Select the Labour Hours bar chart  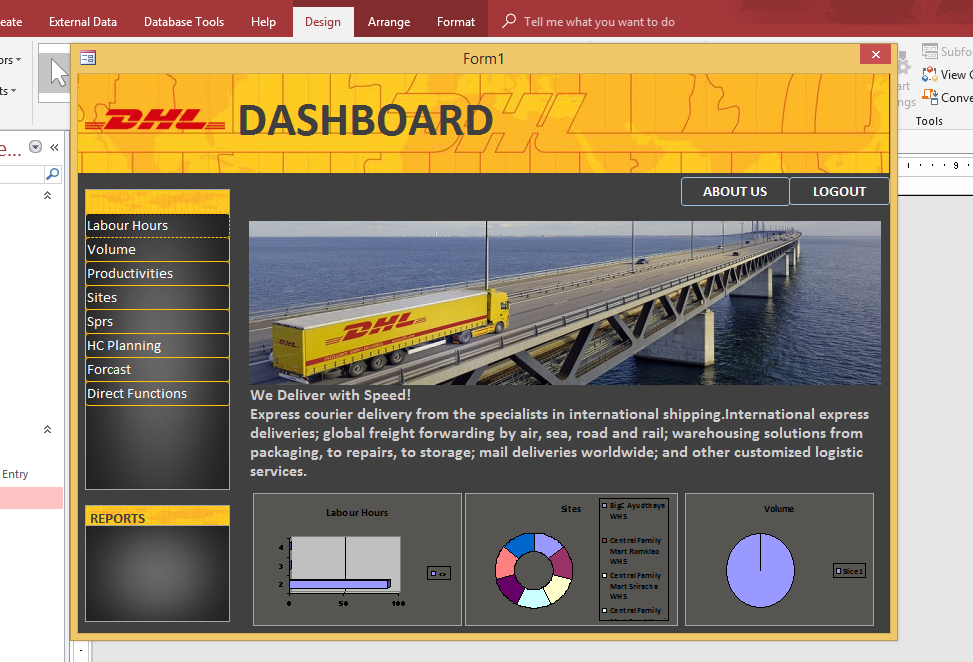pos(357,559)
